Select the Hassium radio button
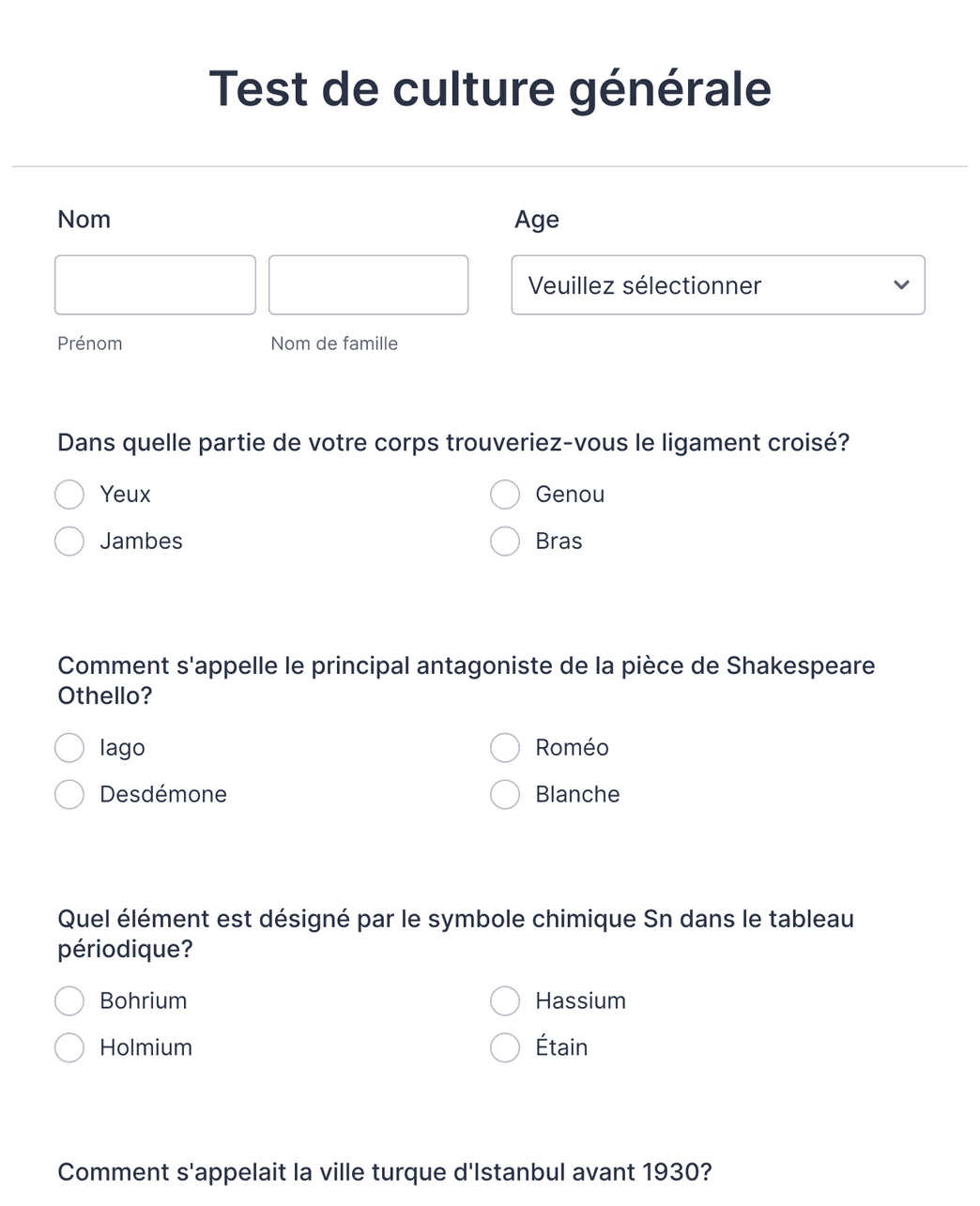 (x=504, y=1000)
